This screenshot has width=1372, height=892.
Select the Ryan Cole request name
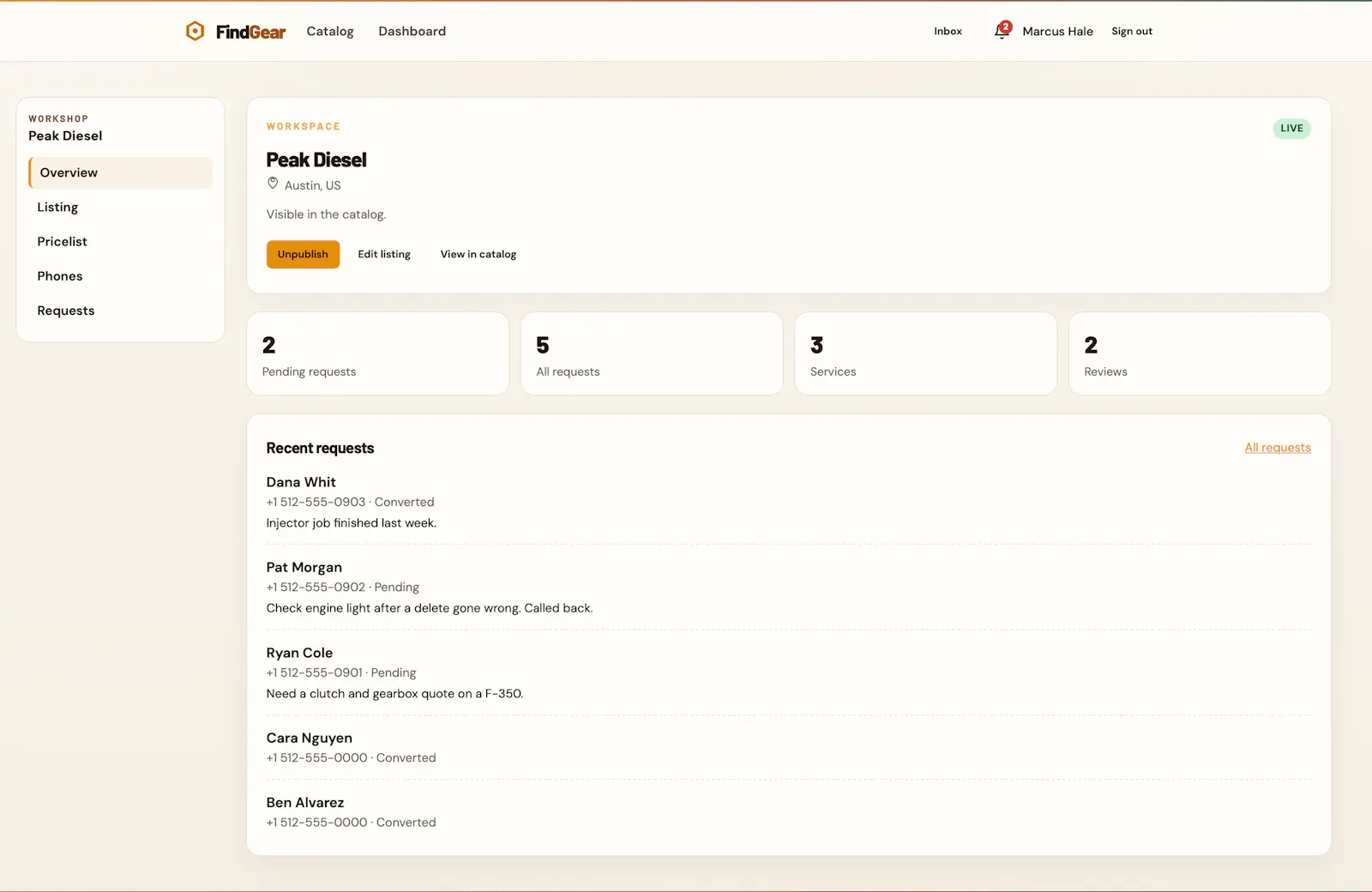tap(299, 653)
